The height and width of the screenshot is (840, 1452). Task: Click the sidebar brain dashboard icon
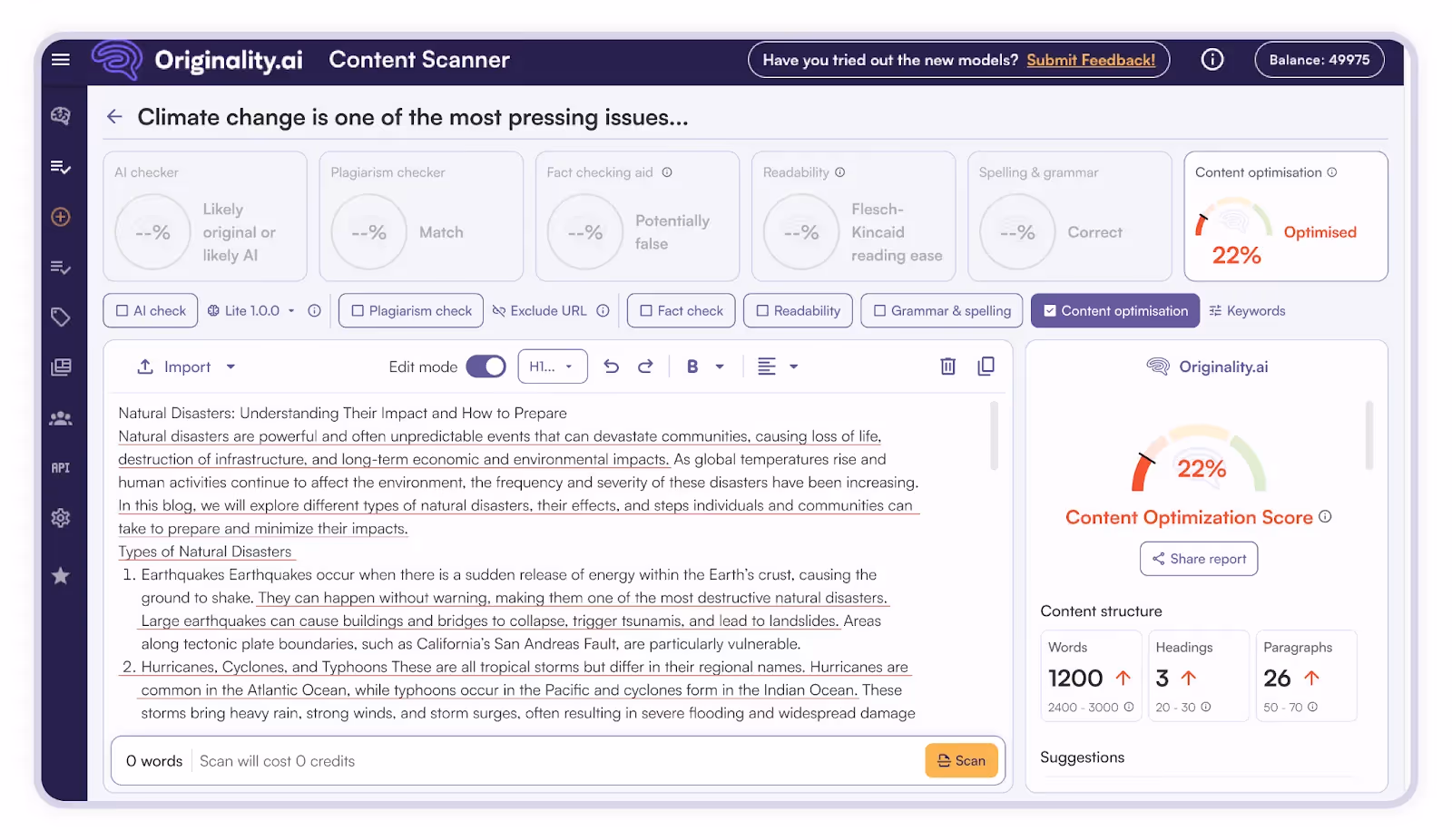click(x=61, y=116)
